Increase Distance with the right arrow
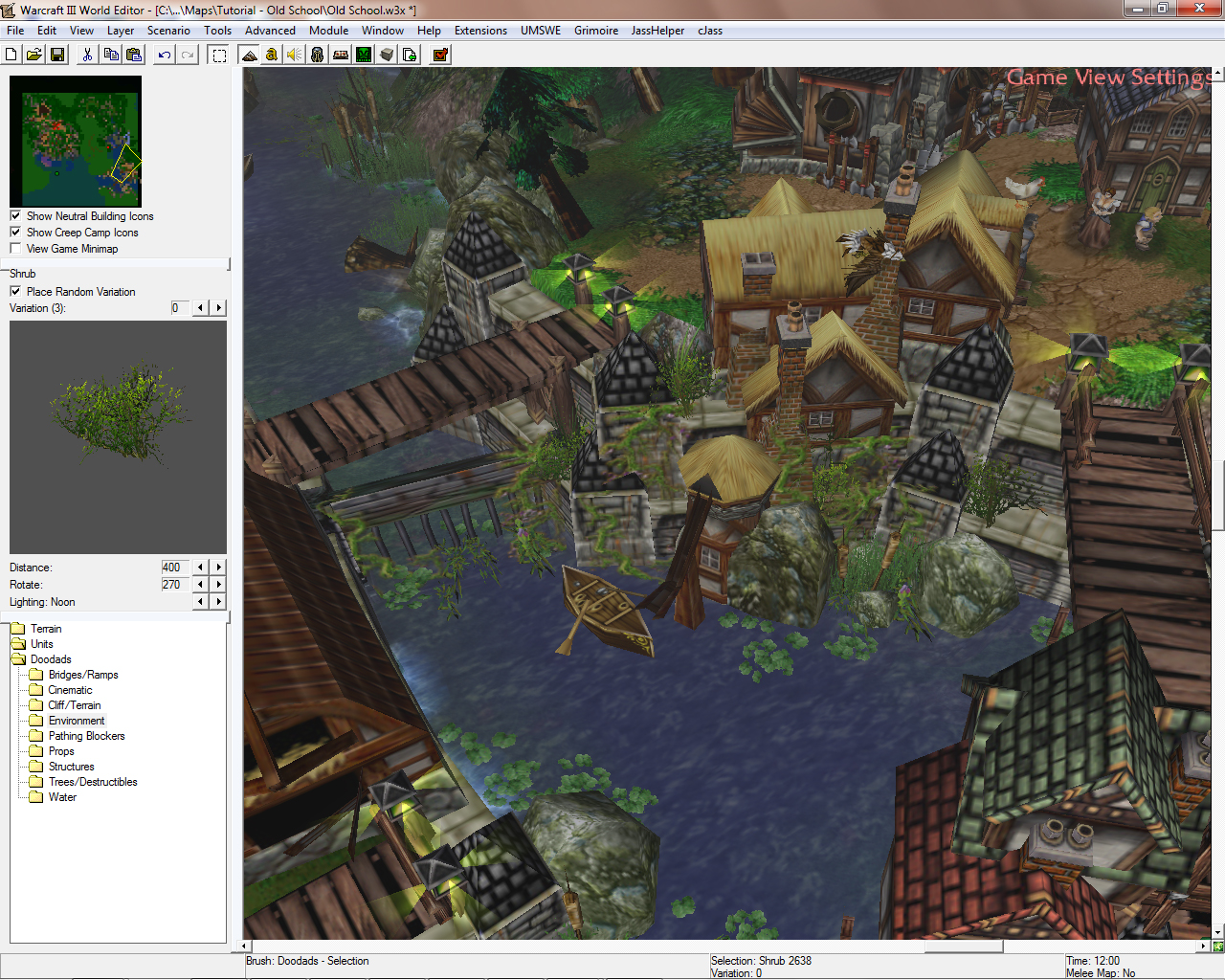 point(219,568)
